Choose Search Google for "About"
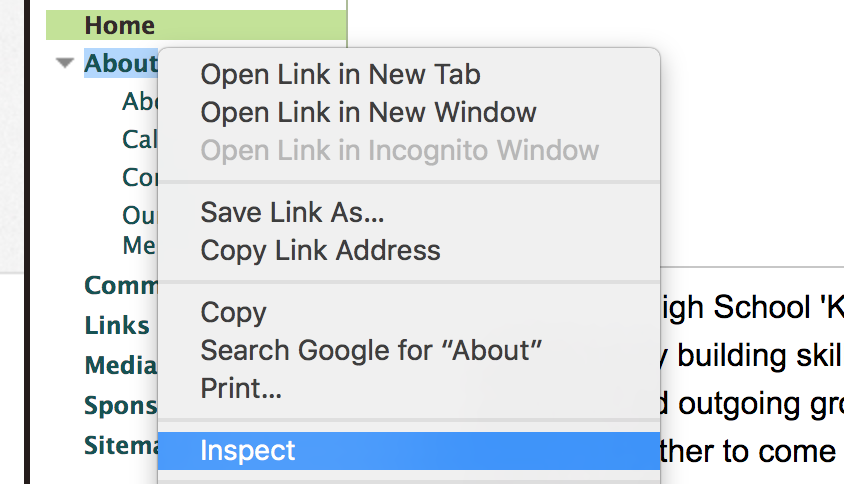 coord(371,350)
